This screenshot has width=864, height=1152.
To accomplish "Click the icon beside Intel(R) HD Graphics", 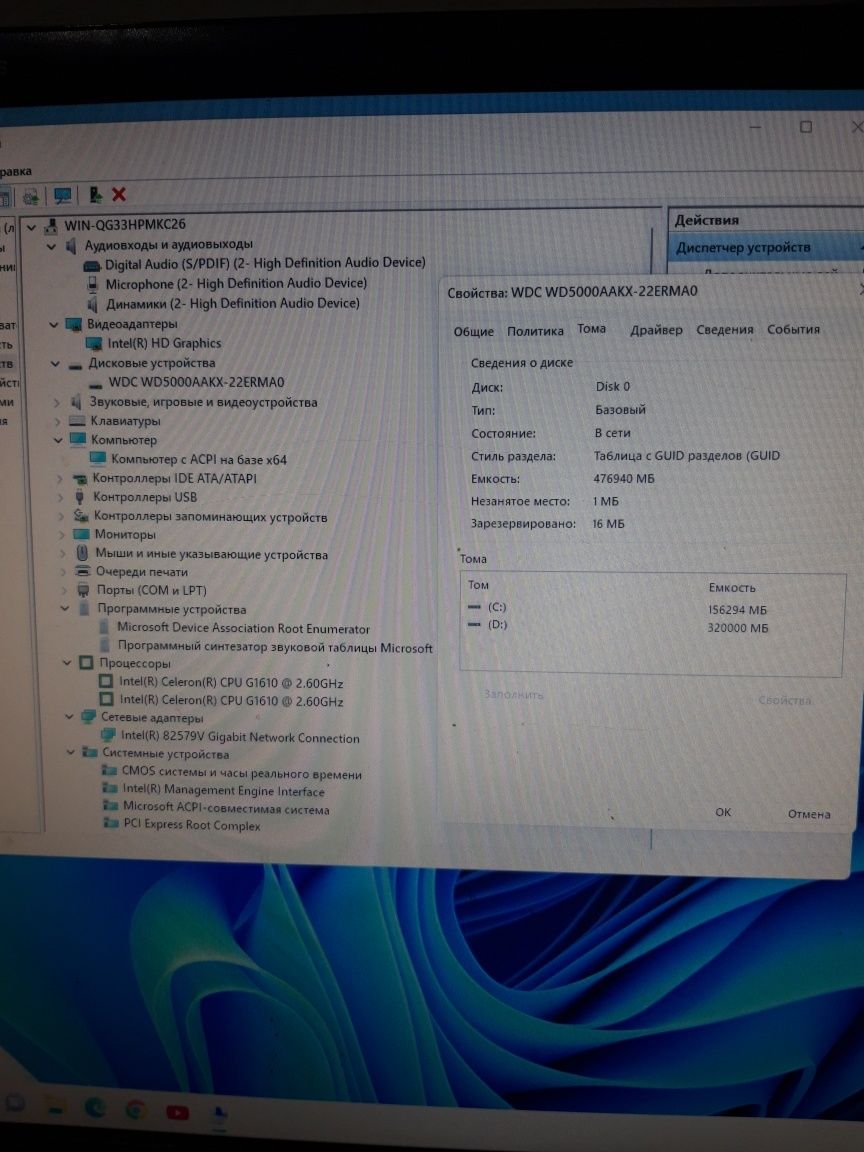I will pos(93,343).
